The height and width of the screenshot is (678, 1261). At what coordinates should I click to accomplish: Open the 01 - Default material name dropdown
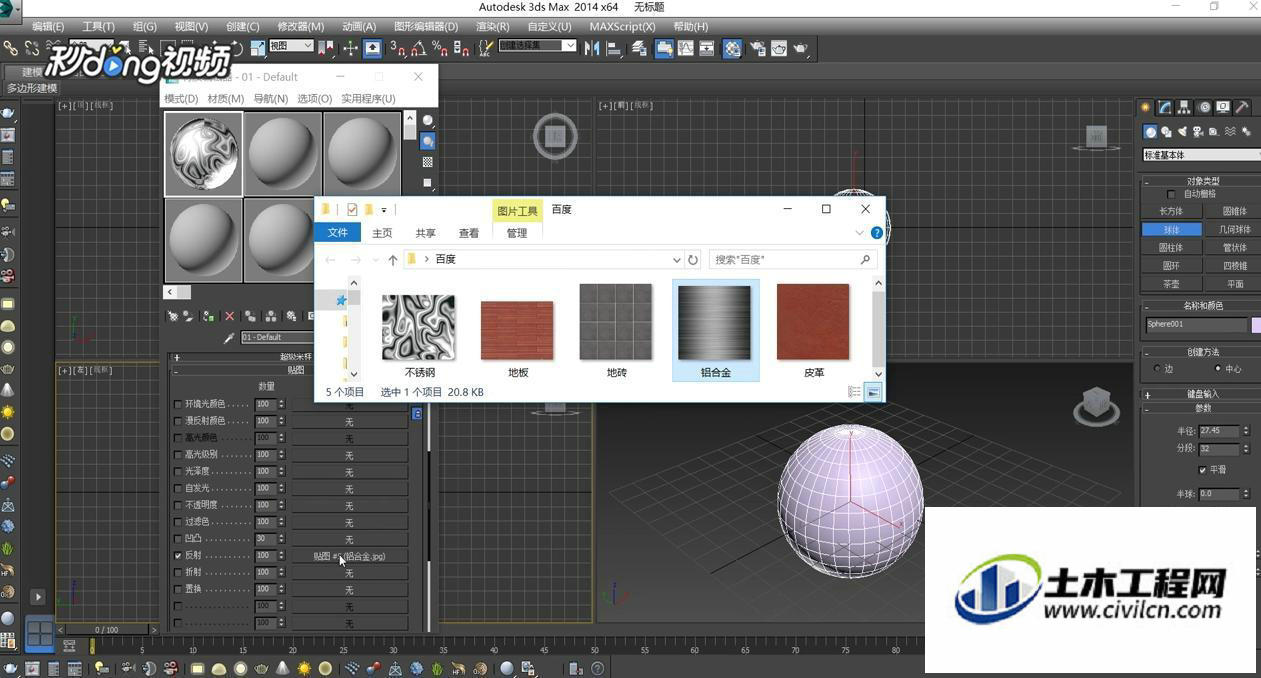point(276,337)
